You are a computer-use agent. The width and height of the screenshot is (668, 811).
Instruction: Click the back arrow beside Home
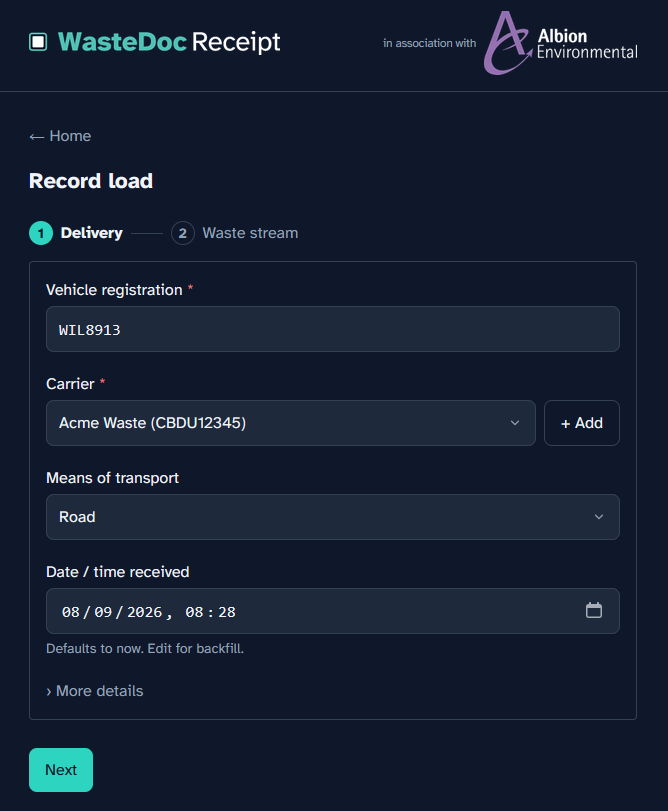(x=36, y=137)
